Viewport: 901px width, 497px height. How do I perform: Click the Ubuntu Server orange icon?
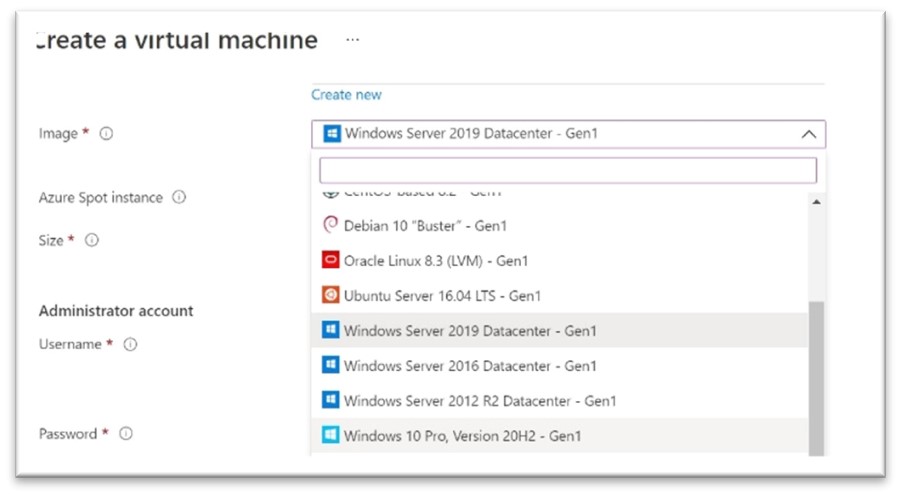pyautogui.click(x=330, y=295)
